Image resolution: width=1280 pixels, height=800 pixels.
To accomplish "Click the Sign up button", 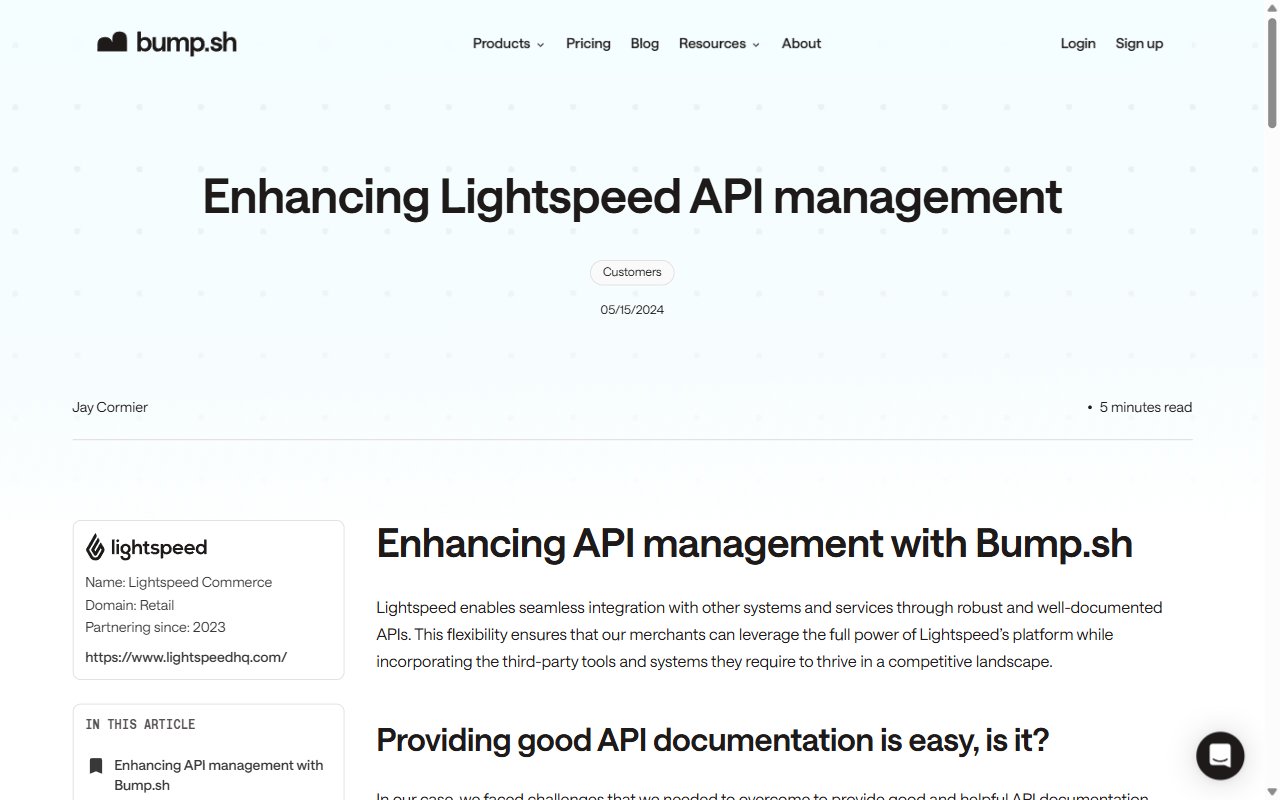I will tap(1139, 43).
